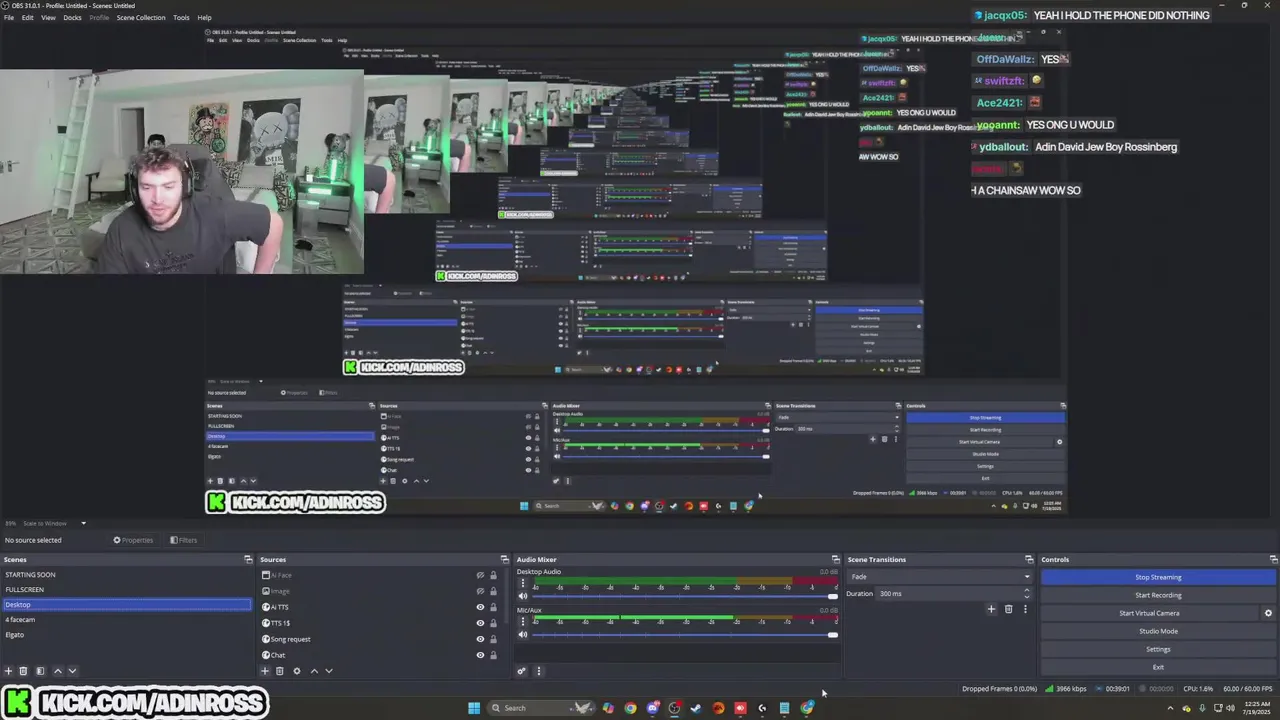Open Advanced Audio Properties gears icon
Screen dimensions: 1280x720
click(x=521, y=671)
